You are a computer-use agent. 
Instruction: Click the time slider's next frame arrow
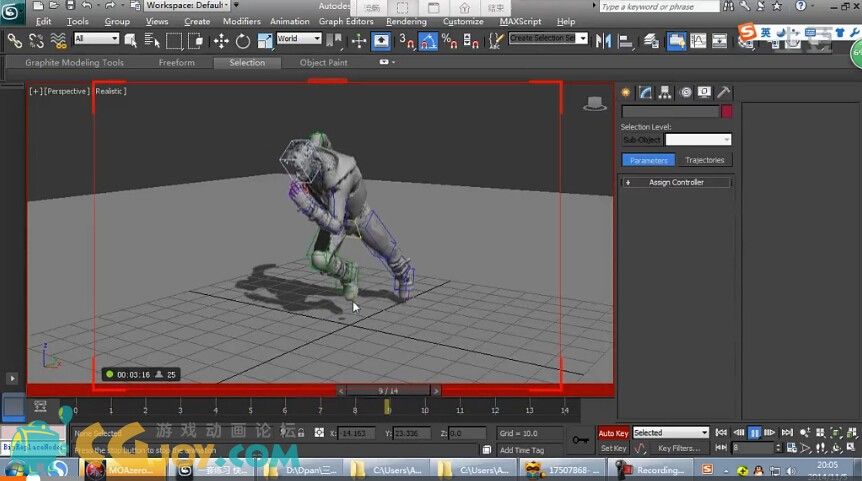click(436, 391)
